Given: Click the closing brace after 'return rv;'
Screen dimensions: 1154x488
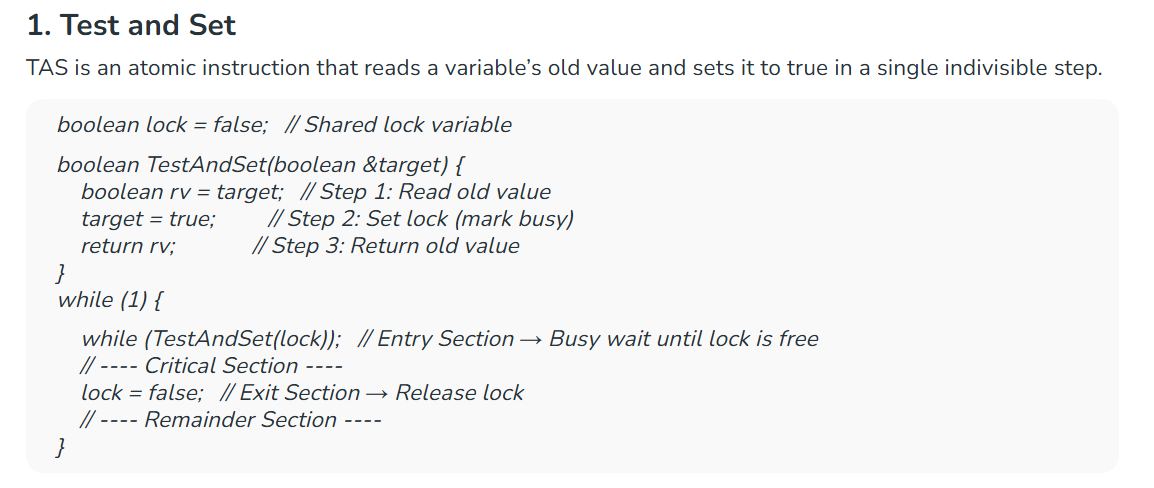Looking at the screenshot, I should point(62,273).
